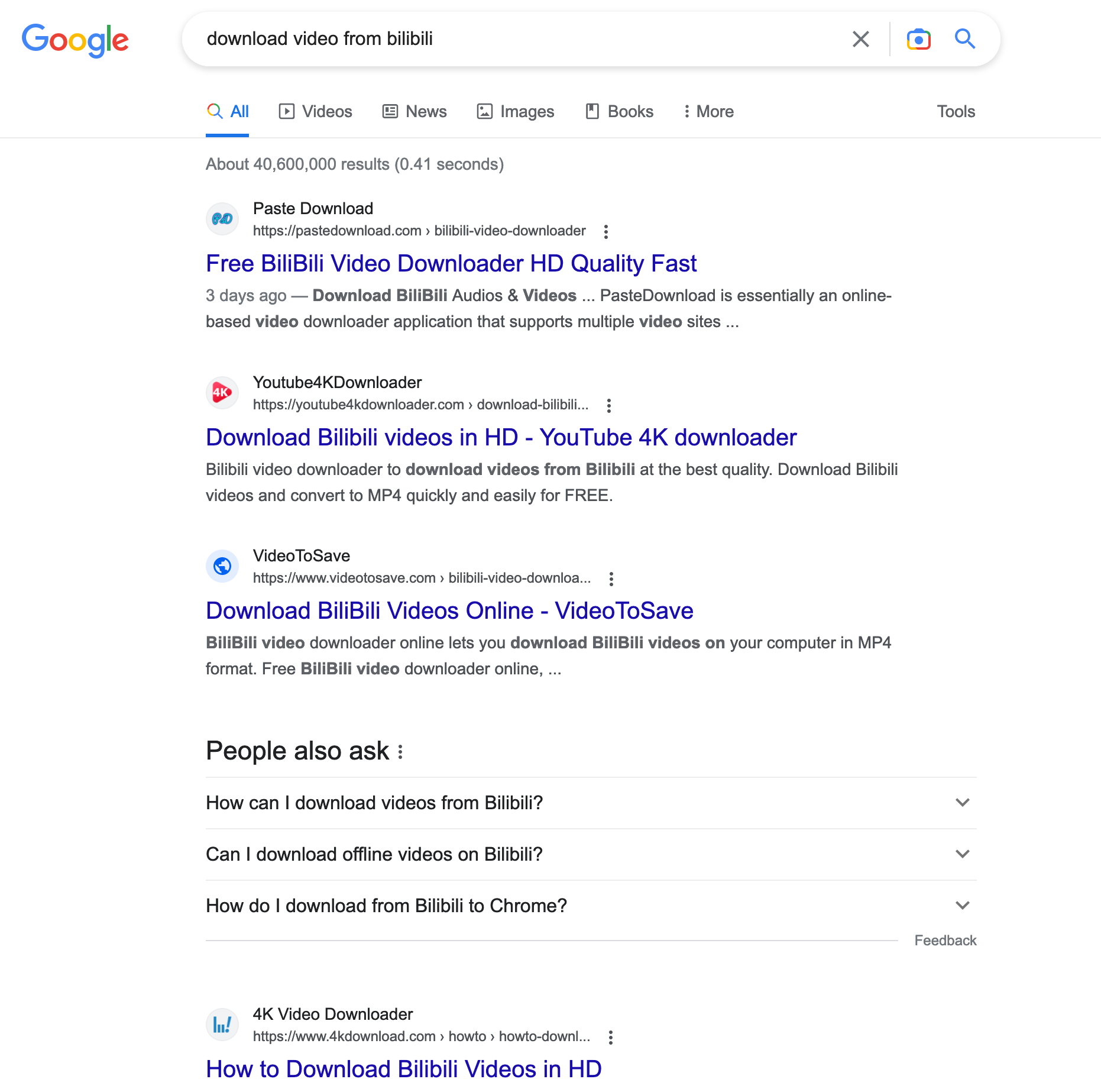Open options menu for 4K Video Downloader result
Viewport: 1101px width, 1092px height.
pos(611,1037)
